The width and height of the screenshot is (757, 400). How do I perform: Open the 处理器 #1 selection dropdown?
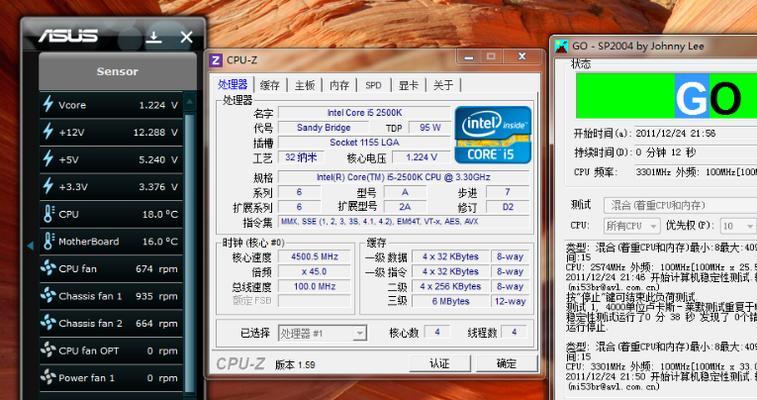(x=322, y=333)
